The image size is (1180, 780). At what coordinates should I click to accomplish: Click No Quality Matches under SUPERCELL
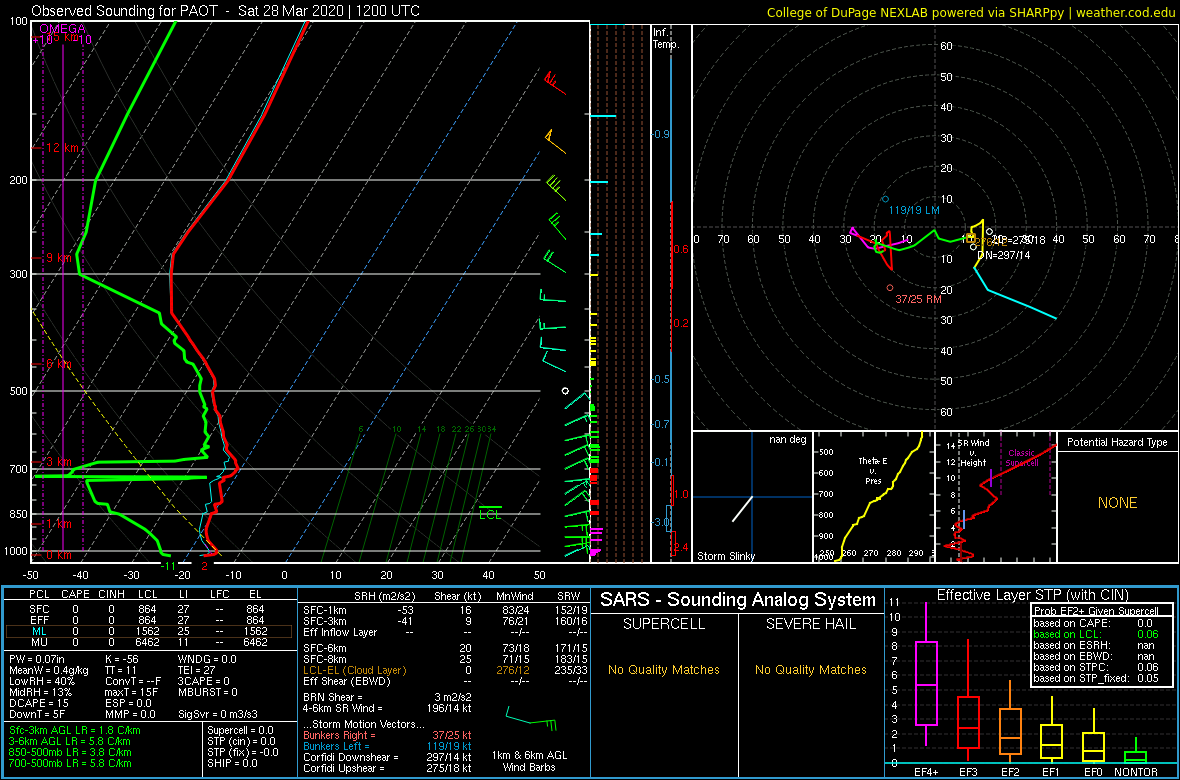click(663, 669)
